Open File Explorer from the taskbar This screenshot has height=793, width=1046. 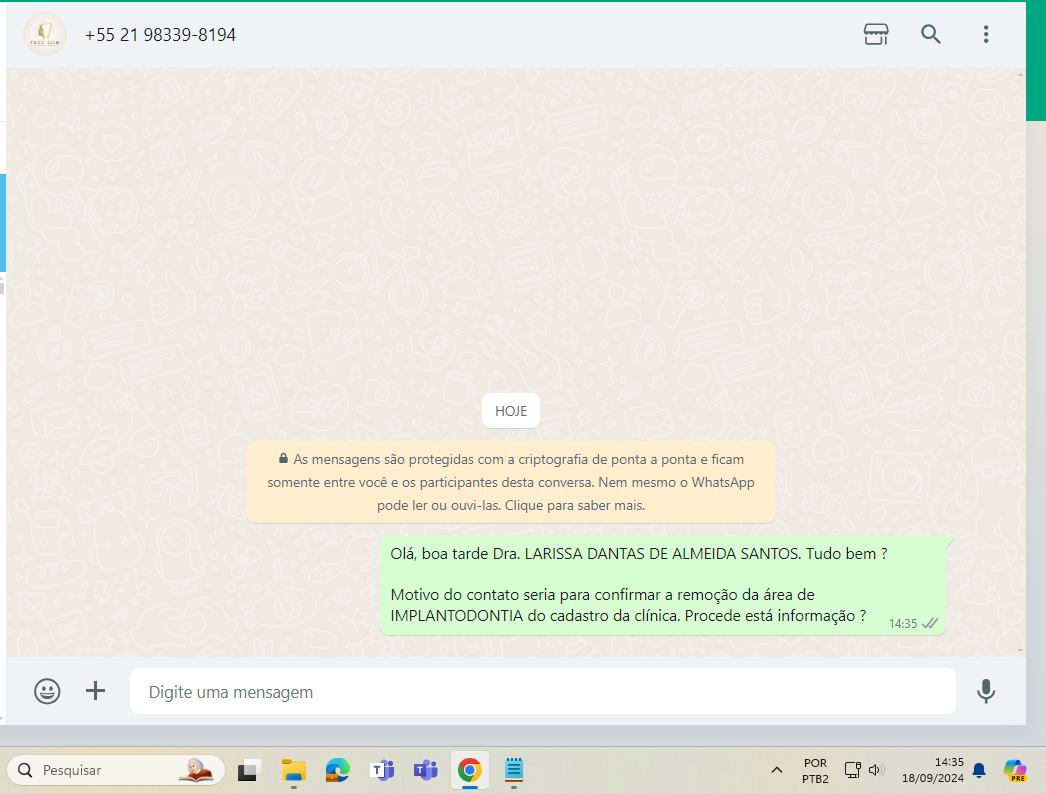tap(294, 770)
